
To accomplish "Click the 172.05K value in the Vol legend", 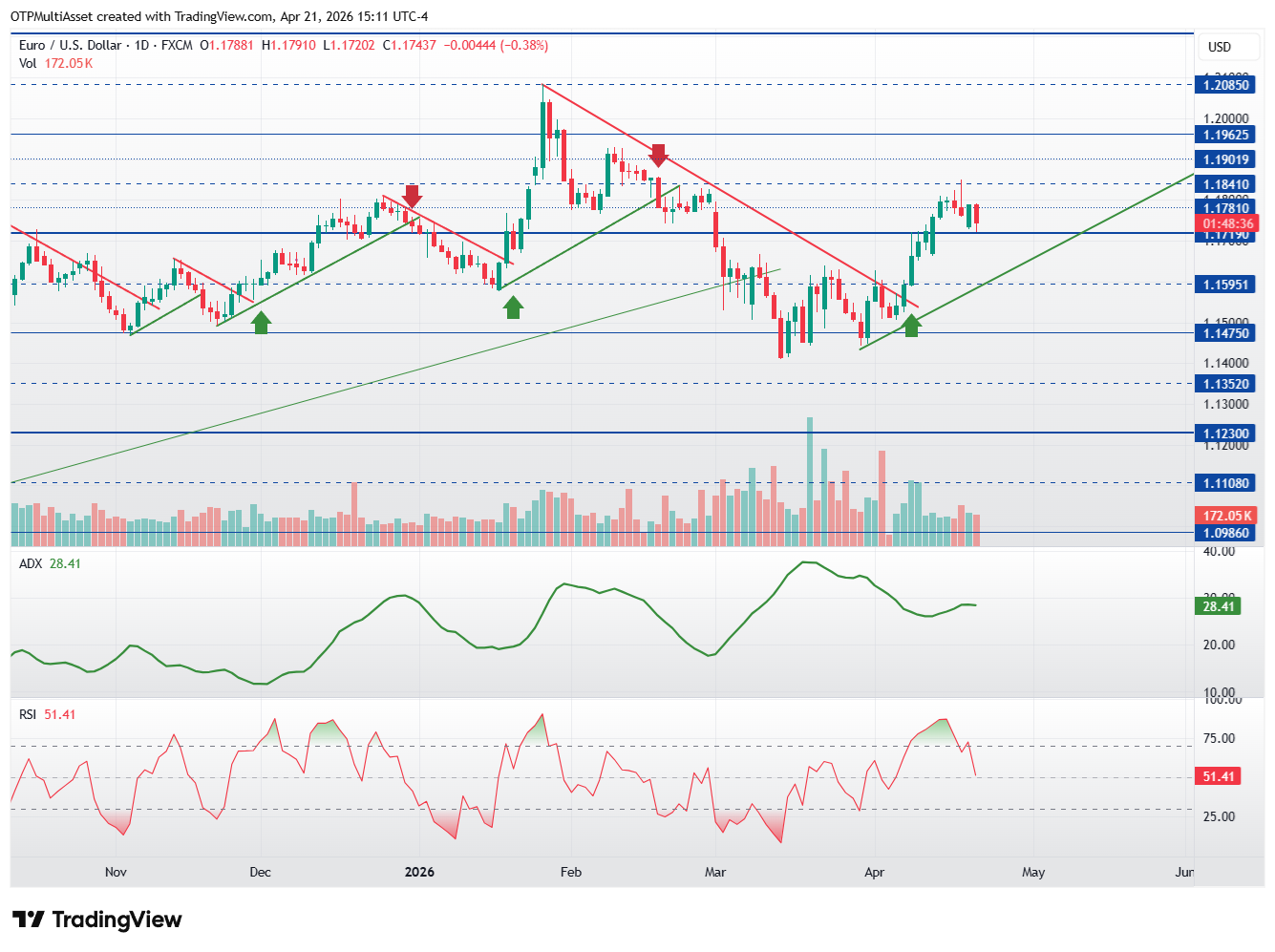I will (69, 63).
